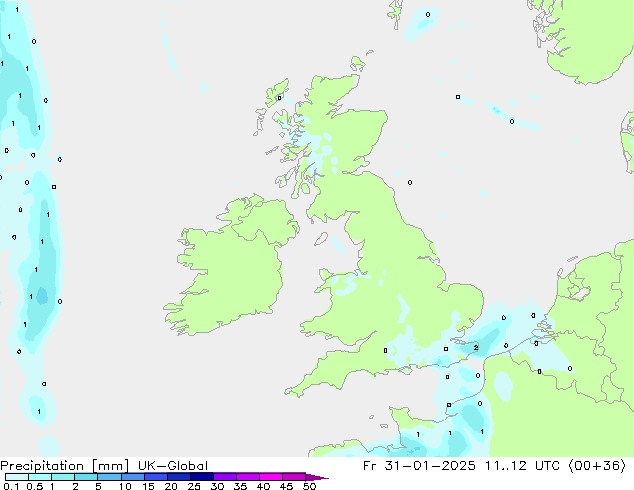The height and width of the screenshot is (490, 634).
Task: Click the "0.1" legend scale label
Action: (x=11, y=486)
